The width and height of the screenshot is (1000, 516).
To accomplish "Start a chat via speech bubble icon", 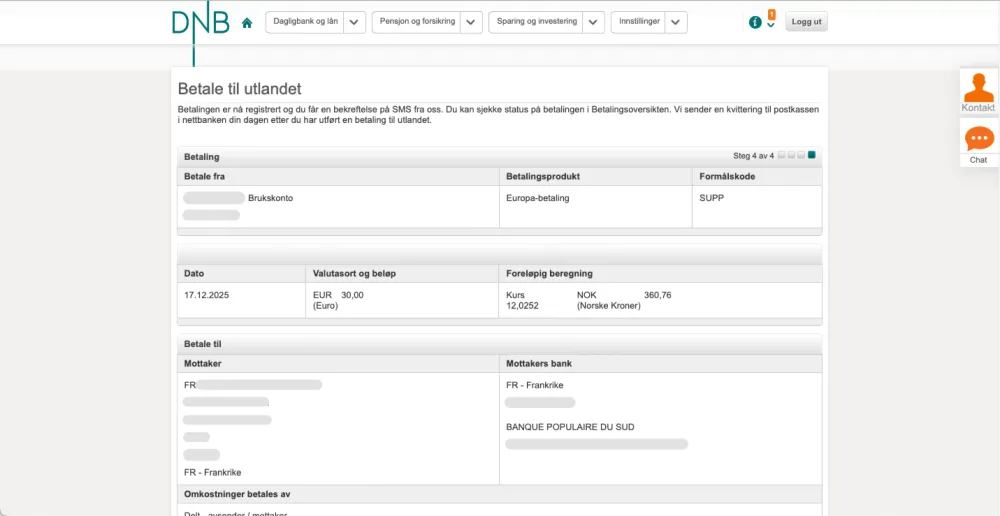I will [x=979, y=138].
